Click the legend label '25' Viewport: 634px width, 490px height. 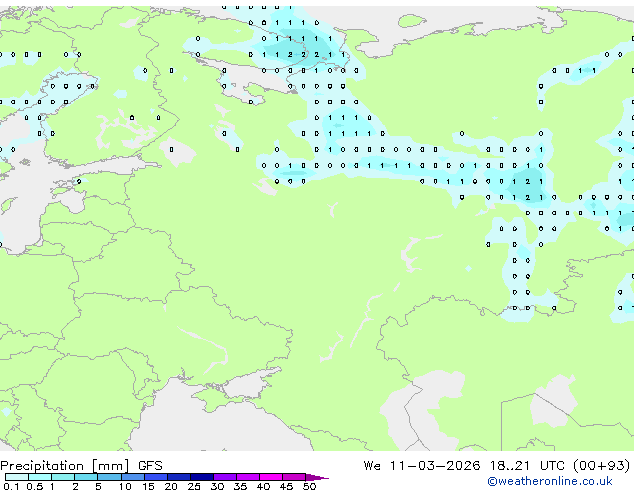point(194,486)
